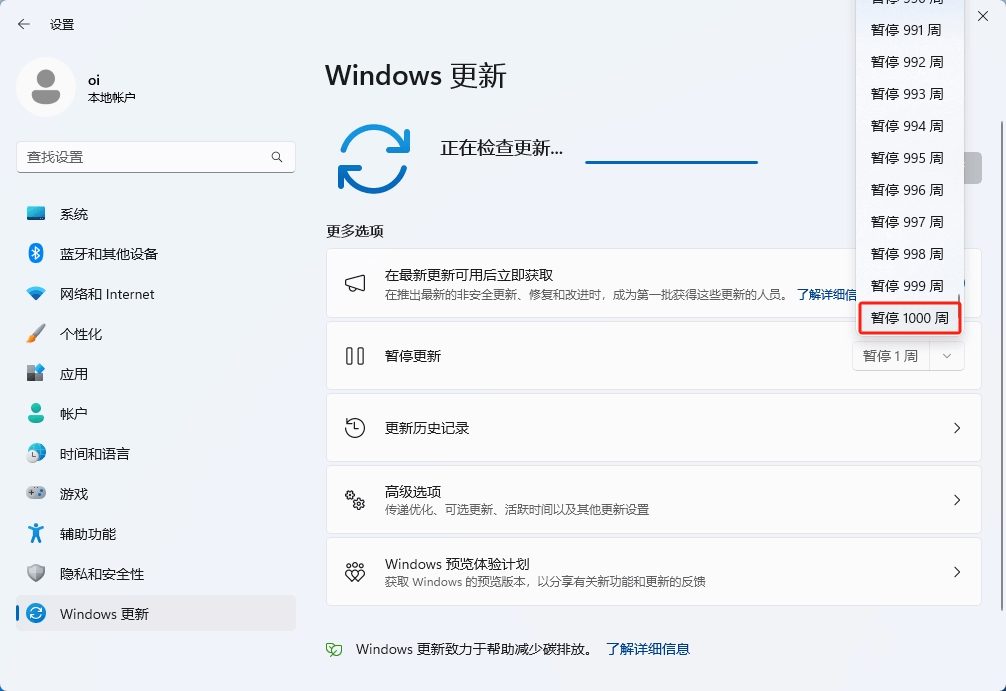Open Windows 预览体验计划 page
The height and width of the screenshot is (691, 1006).
click(654, 571)
